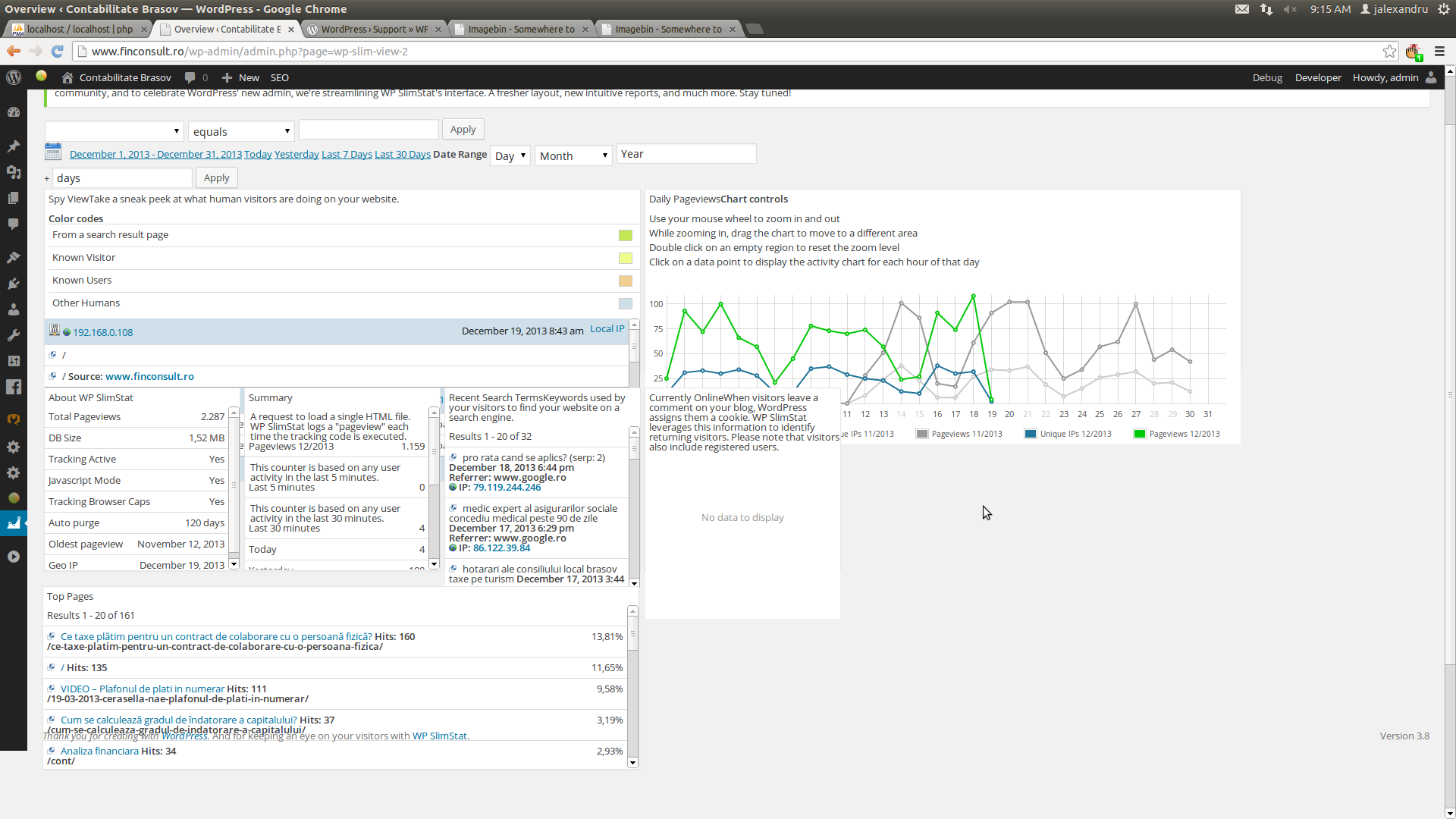Expand the plus sign beside days field

coord(47,179)
